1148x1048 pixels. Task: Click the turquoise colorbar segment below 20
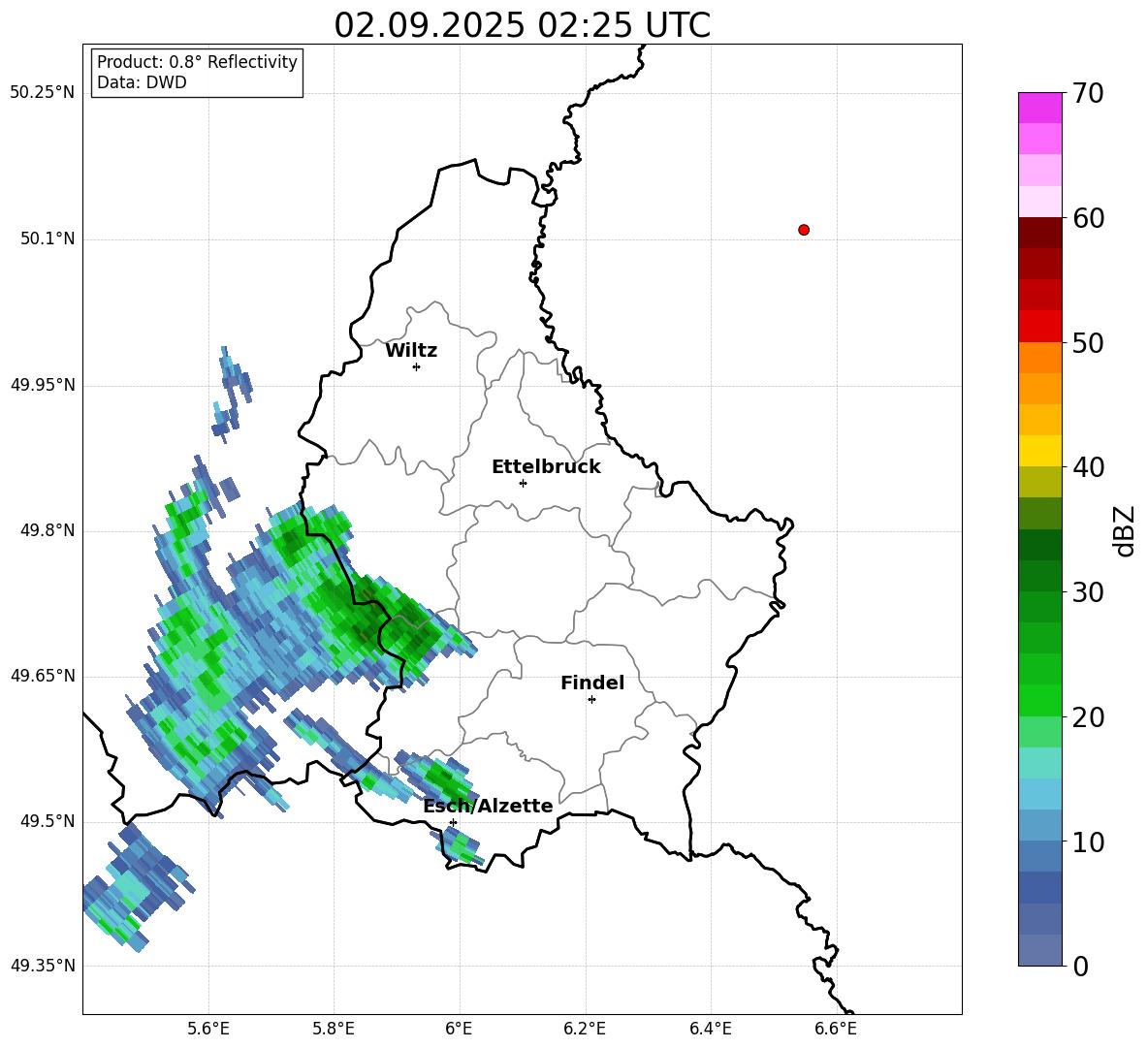(x=1039, y=763)
